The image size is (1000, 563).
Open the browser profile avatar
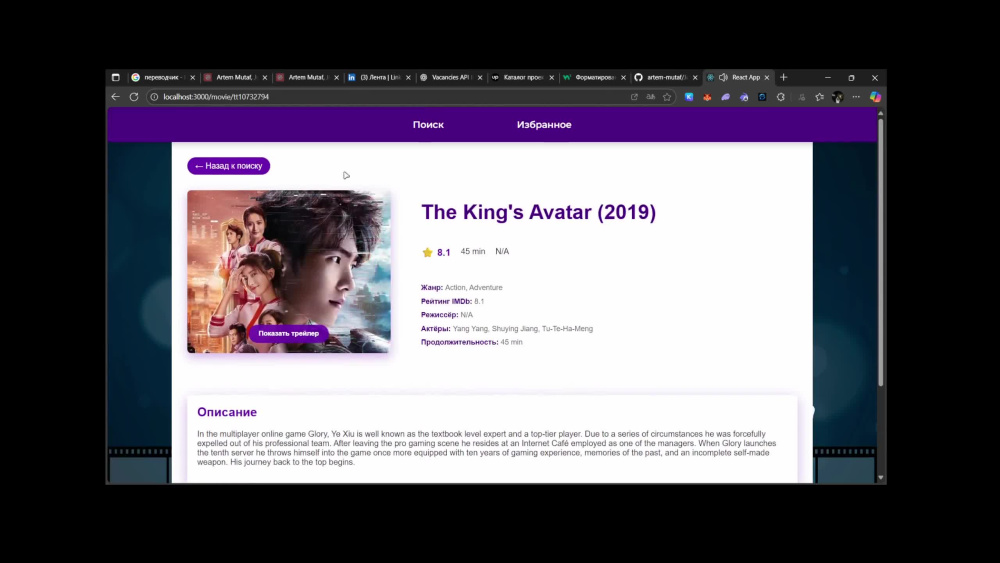pyautogui.click(x=838, y=97)
